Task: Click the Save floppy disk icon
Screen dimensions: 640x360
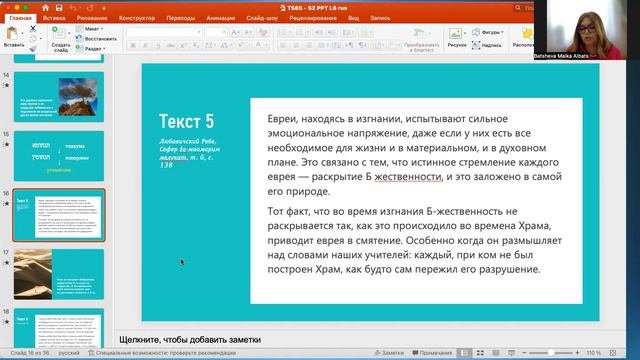Action: coord(59,8)
